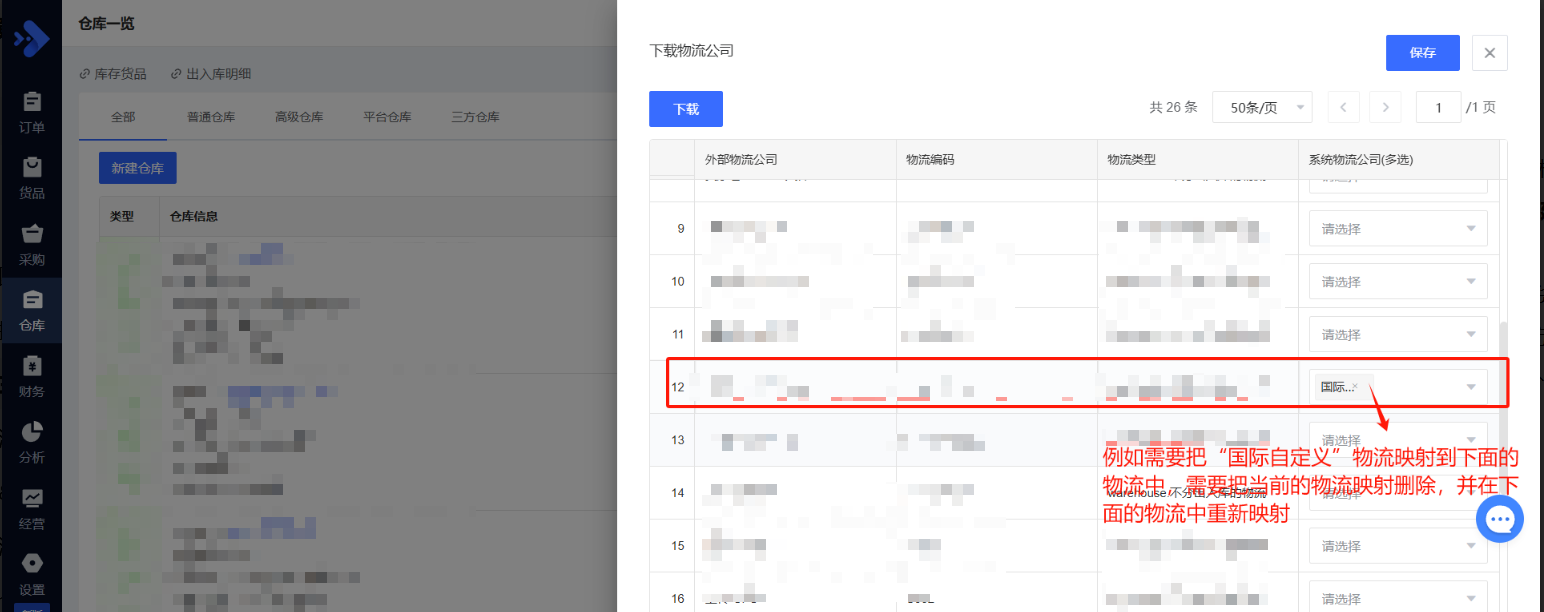Click the blue 下载 button
This screenshot has width=1544, height=612.
coord(685,109)
